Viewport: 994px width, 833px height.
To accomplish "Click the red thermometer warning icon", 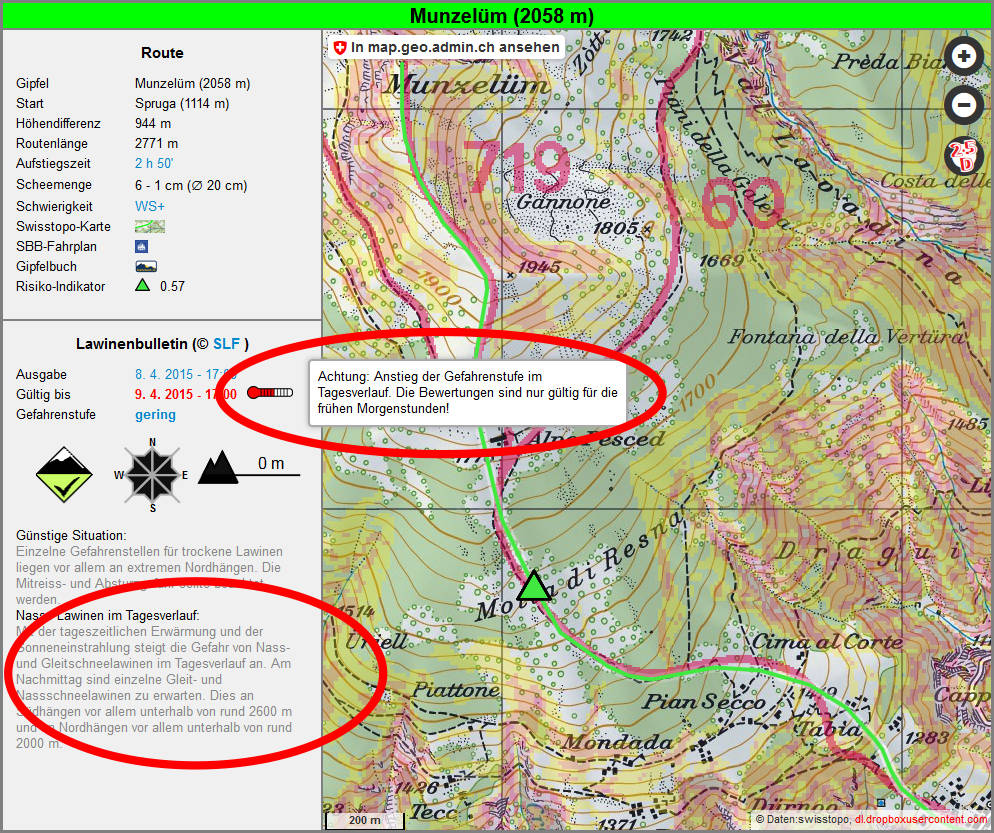I will click(x=269, y=393).
